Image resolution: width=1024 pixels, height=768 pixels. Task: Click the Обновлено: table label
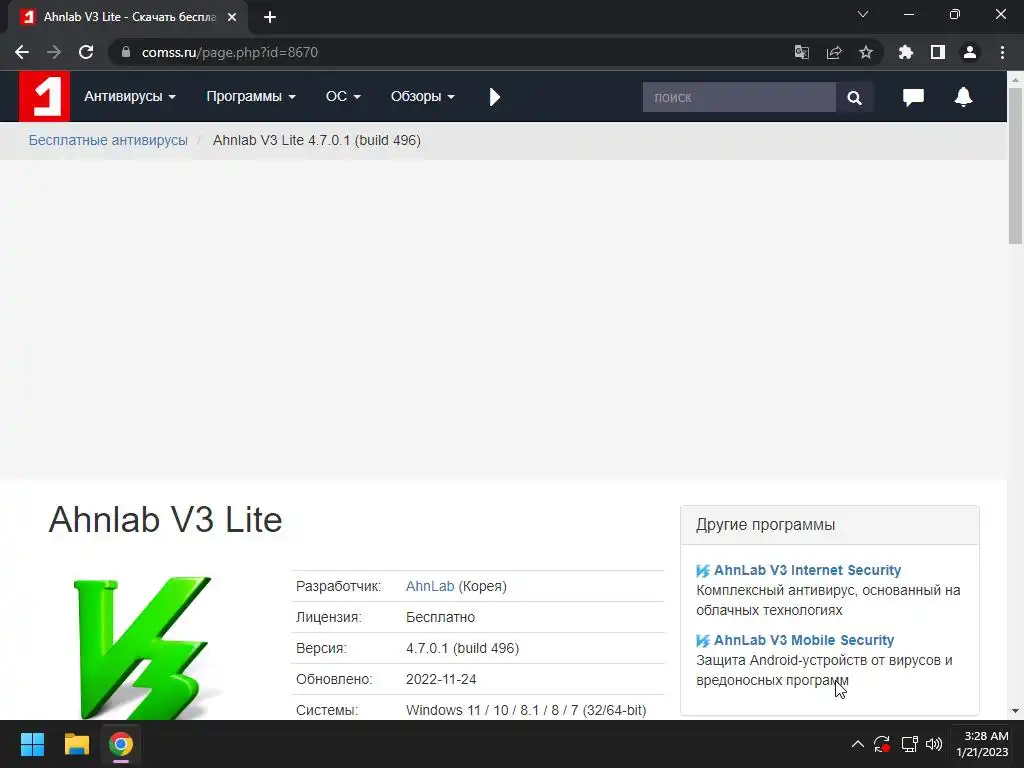point(334,679)
